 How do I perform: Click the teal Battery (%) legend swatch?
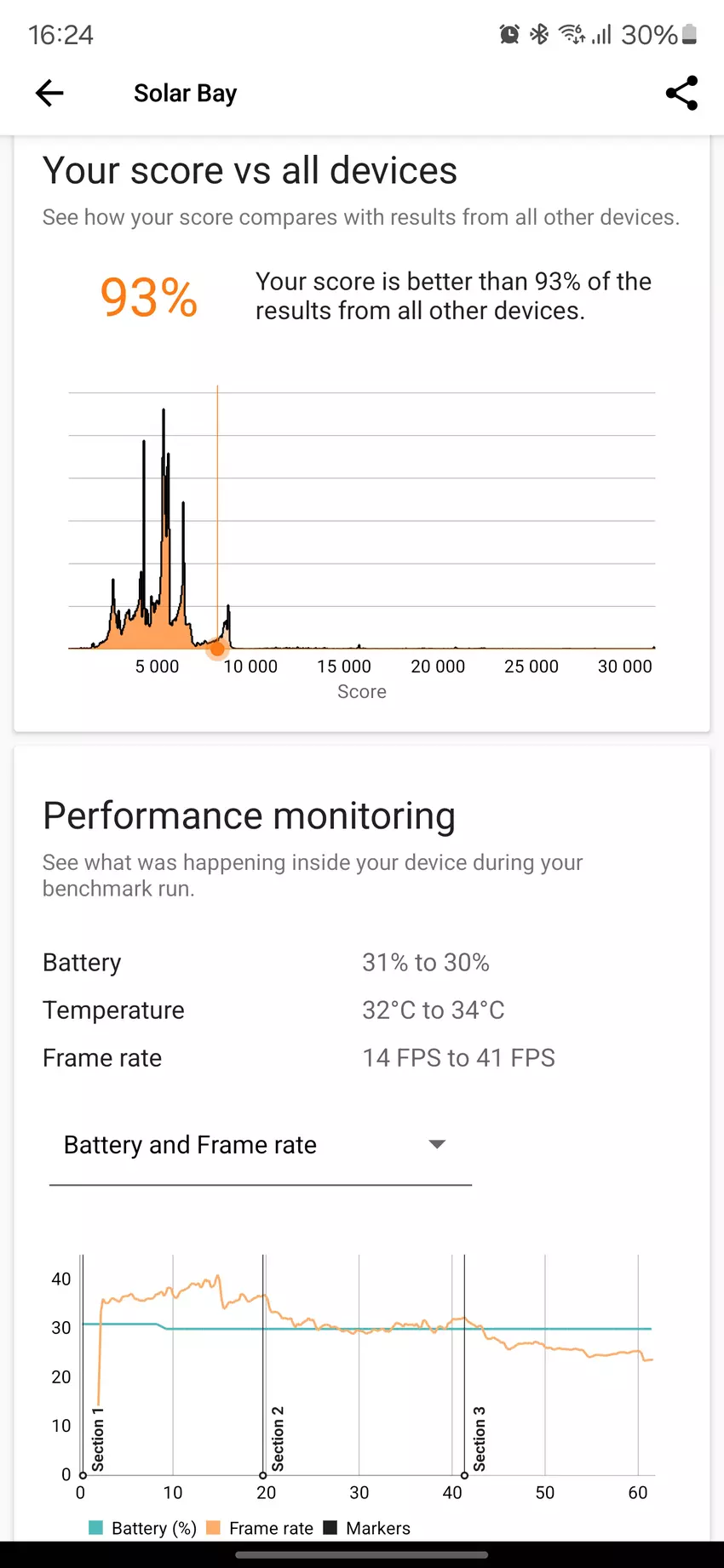[x=95, y=1528]
